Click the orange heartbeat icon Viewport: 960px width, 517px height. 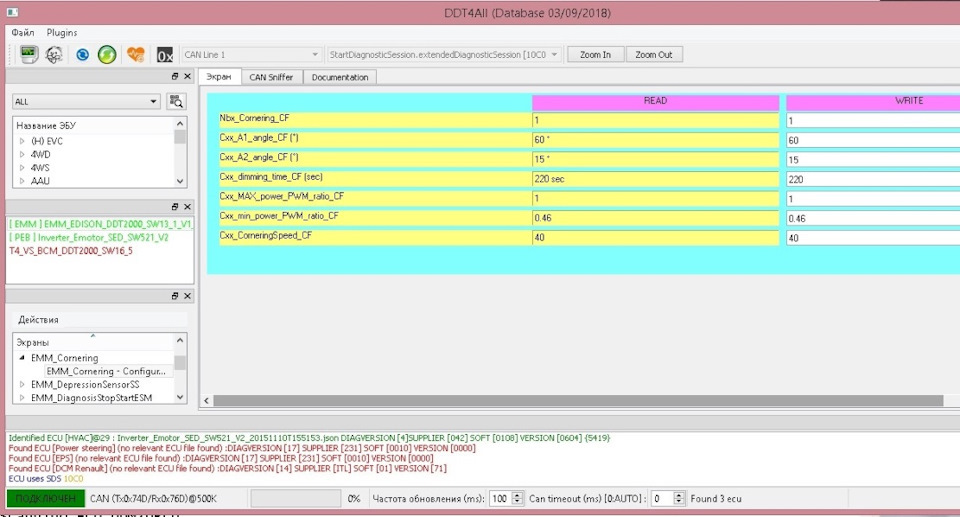tap(135, 55)
